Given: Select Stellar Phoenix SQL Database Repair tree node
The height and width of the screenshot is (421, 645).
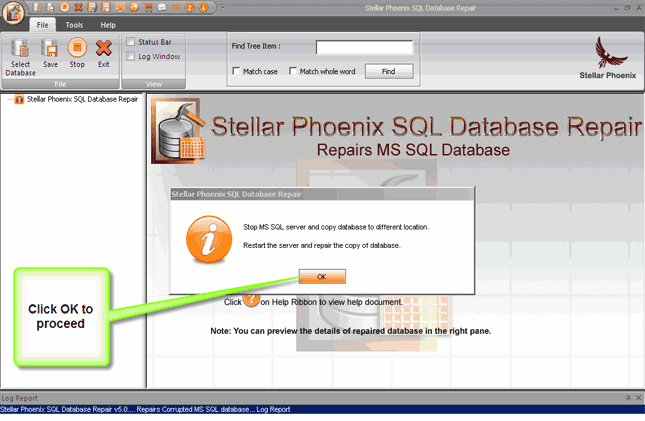Looking at the screenshot, I should click(x=82, y=99).
